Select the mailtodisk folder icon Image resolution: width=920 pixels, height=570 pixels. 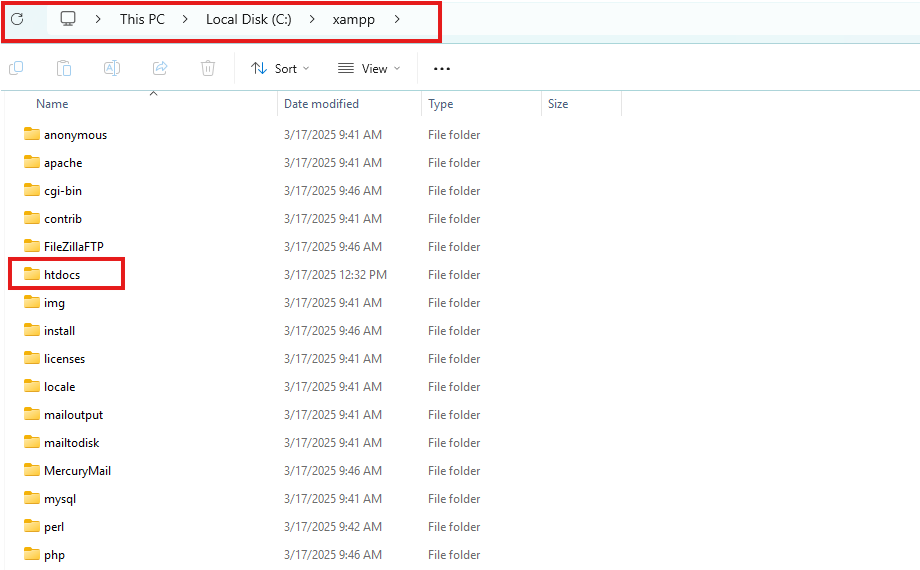pos(32,442)
